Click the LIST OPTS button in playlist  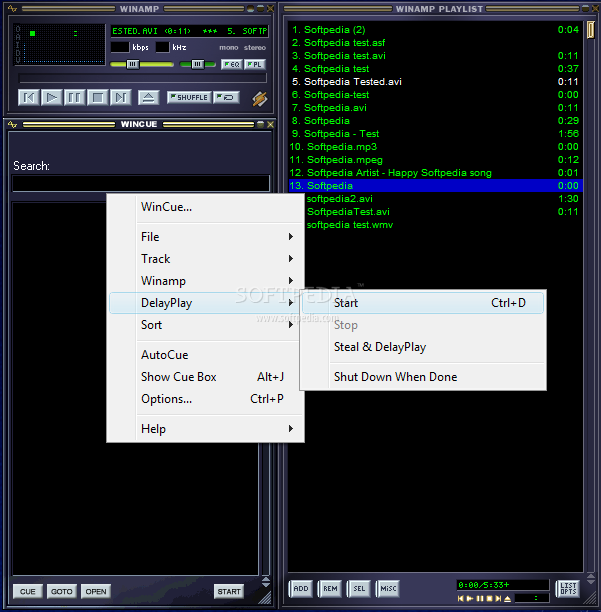(568, 589)
